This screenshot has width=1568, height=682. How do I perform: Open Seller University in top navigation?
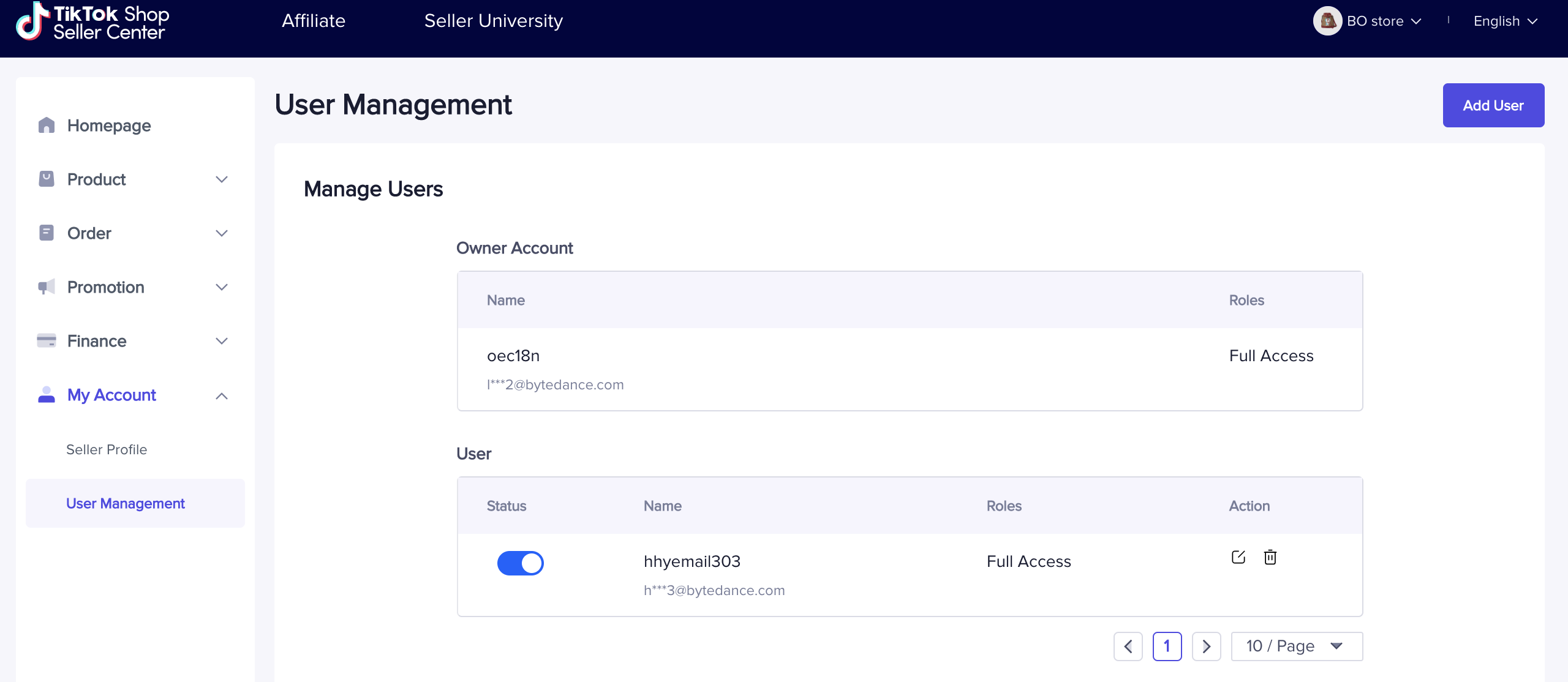[493, 21]
